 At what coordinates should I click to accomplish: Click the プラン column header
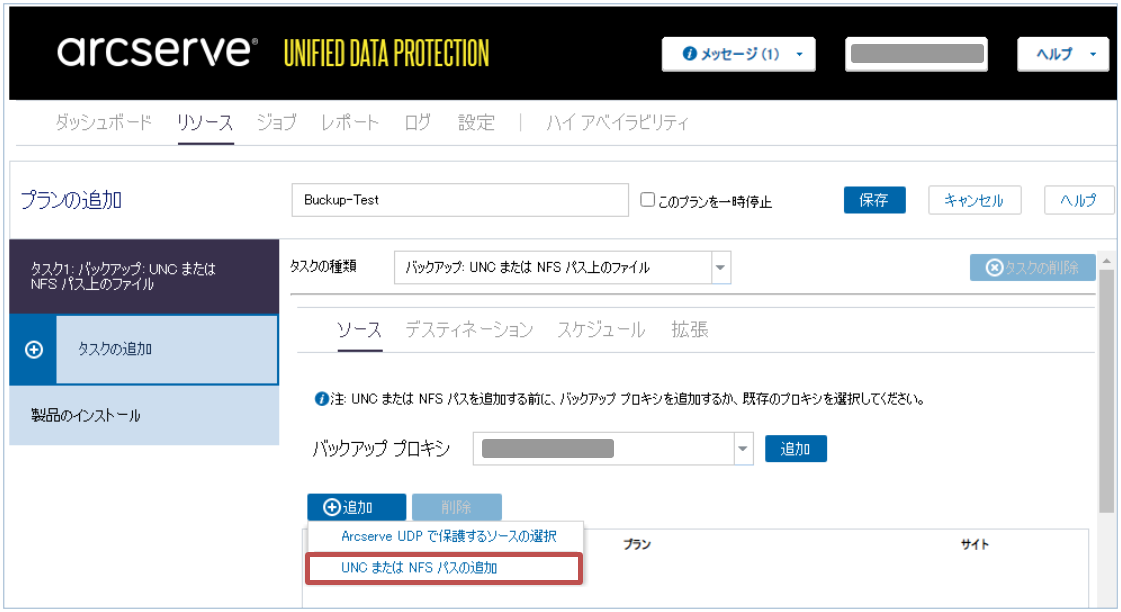click(x=637, y=545)
